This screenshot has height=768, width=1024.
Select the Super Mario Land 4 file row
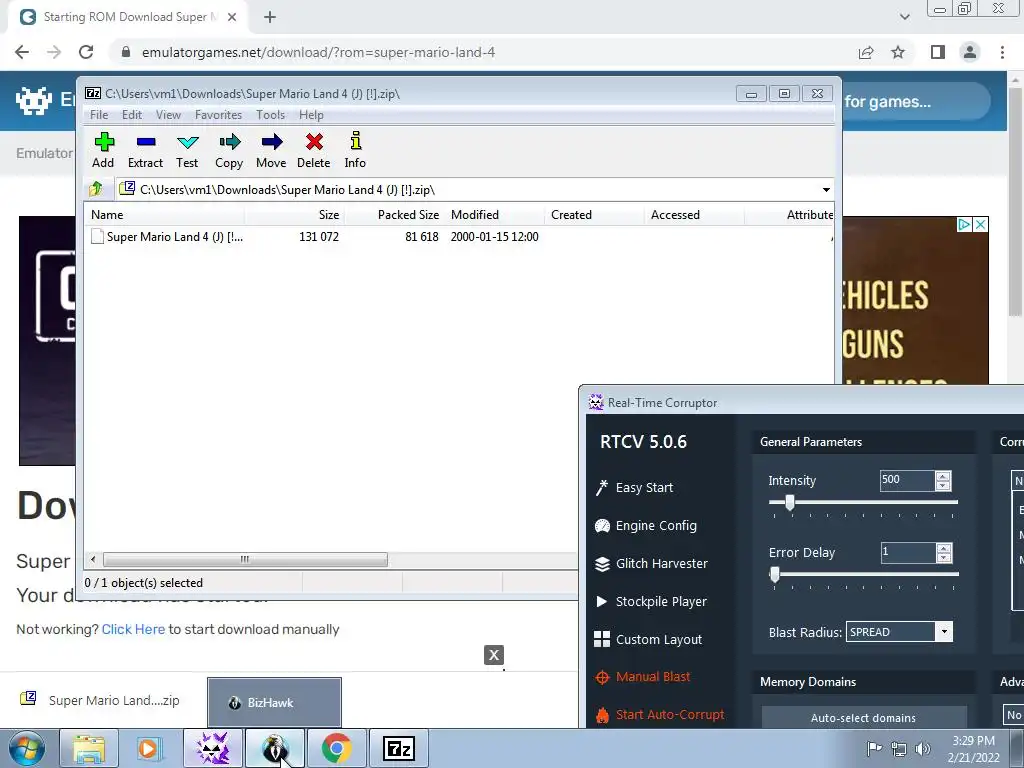460,236
